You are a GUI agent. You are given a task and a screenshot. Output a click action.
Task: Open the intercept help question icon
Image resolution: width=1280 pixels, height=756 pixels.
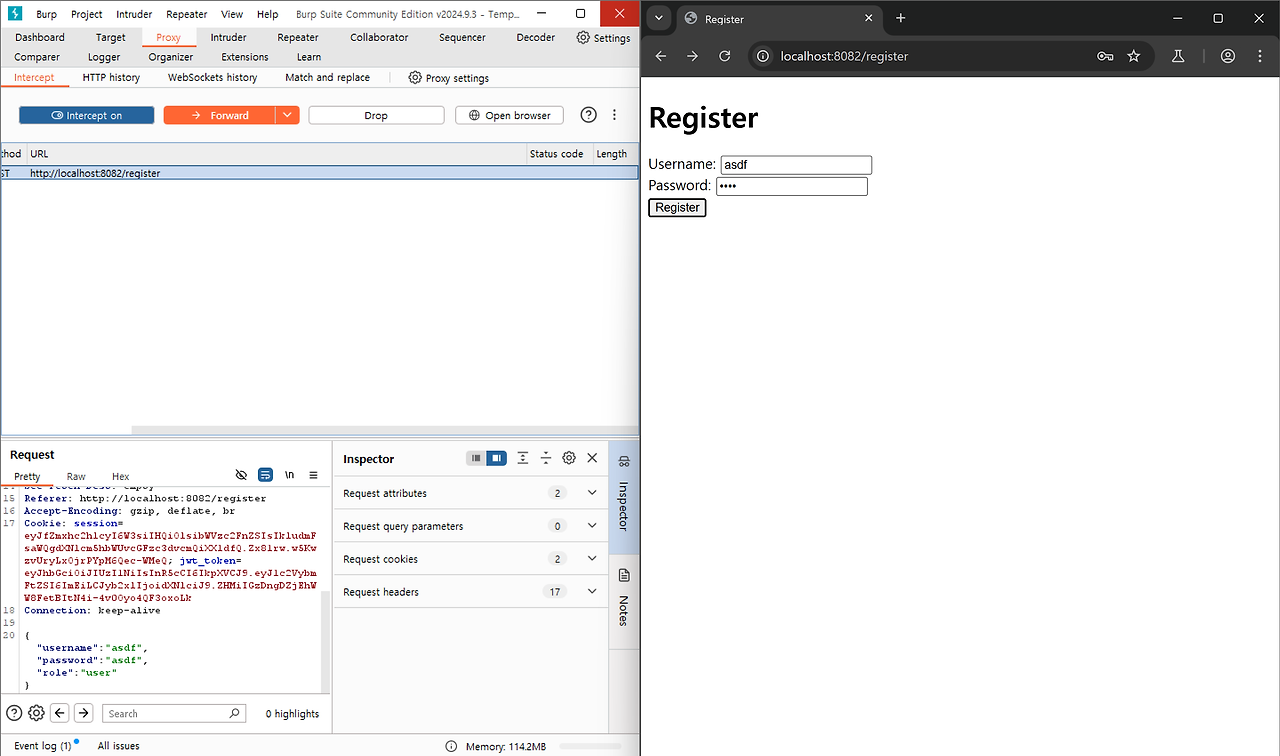pyautogui.click(x=589, y=115)
